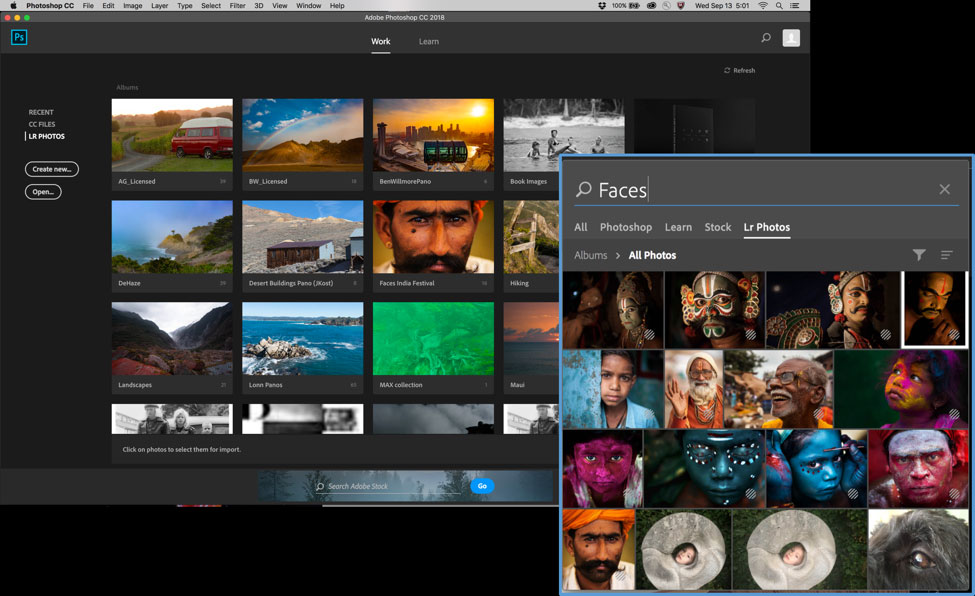Open the 3D menu
975x596 pixels.
pos(259,6)
